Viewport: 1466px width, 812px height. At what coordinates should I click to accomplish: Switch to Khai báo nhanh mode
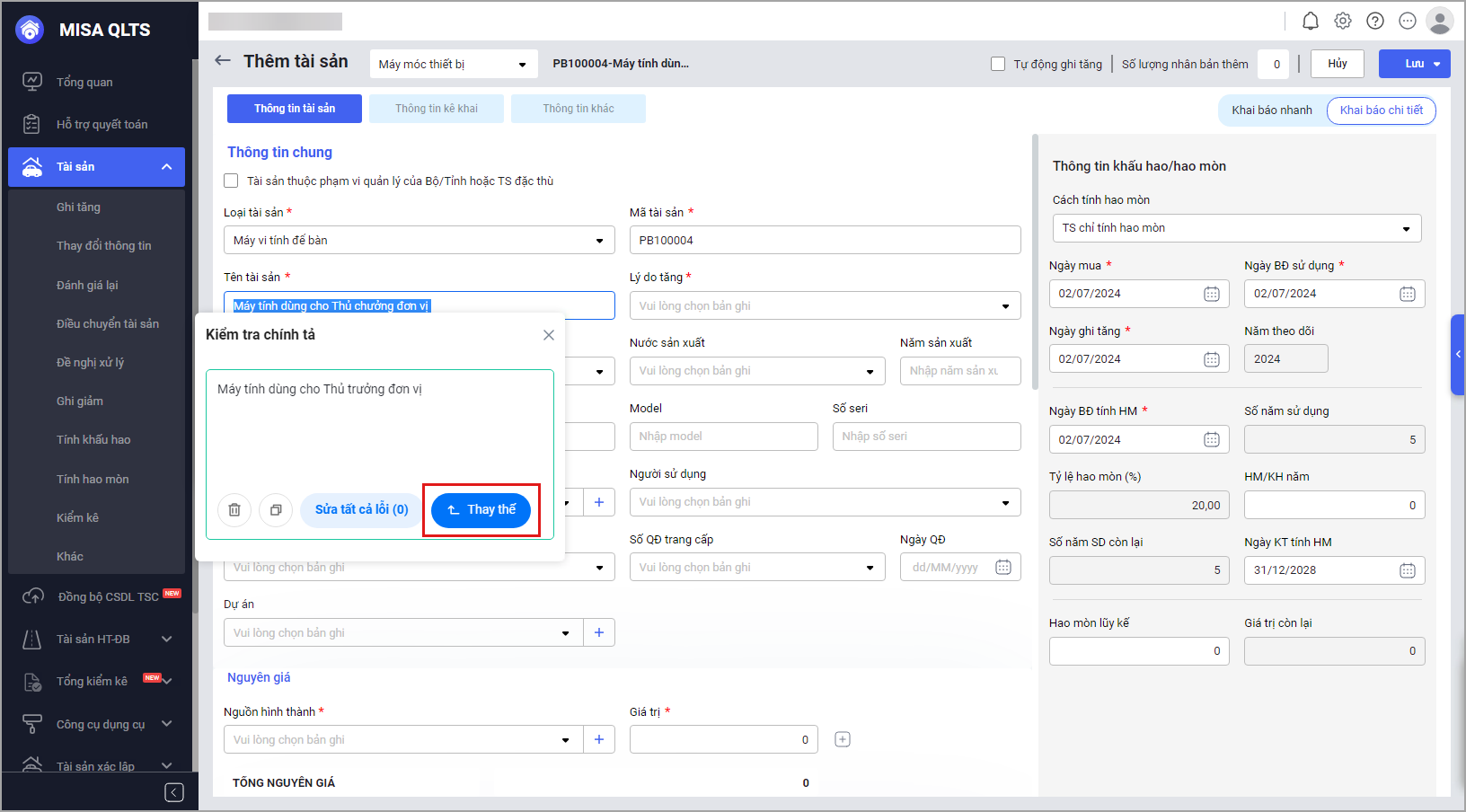tap(1271, 110)
